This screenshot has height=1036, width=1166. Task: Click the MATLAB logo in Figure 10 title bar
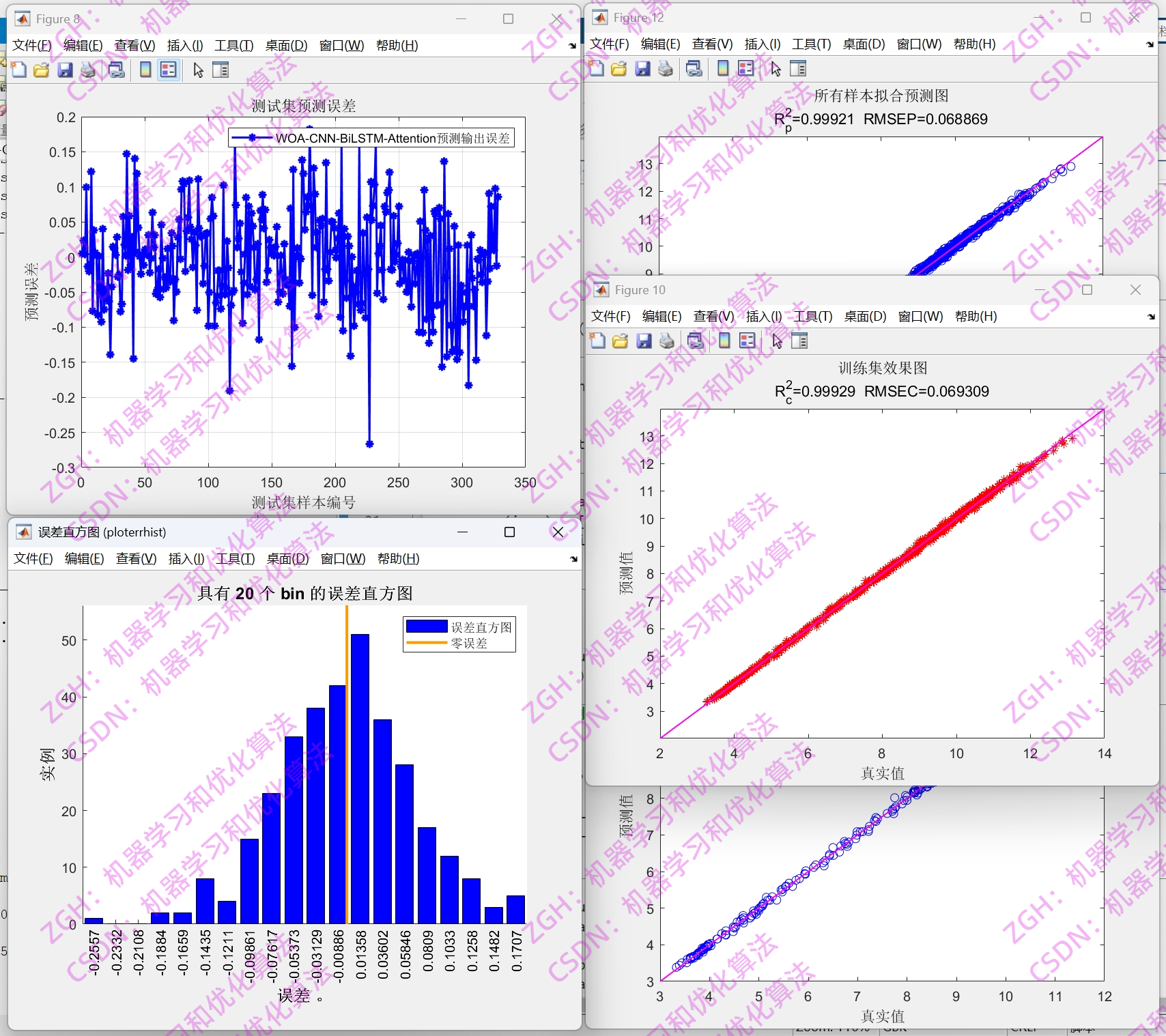click(601, 290)
